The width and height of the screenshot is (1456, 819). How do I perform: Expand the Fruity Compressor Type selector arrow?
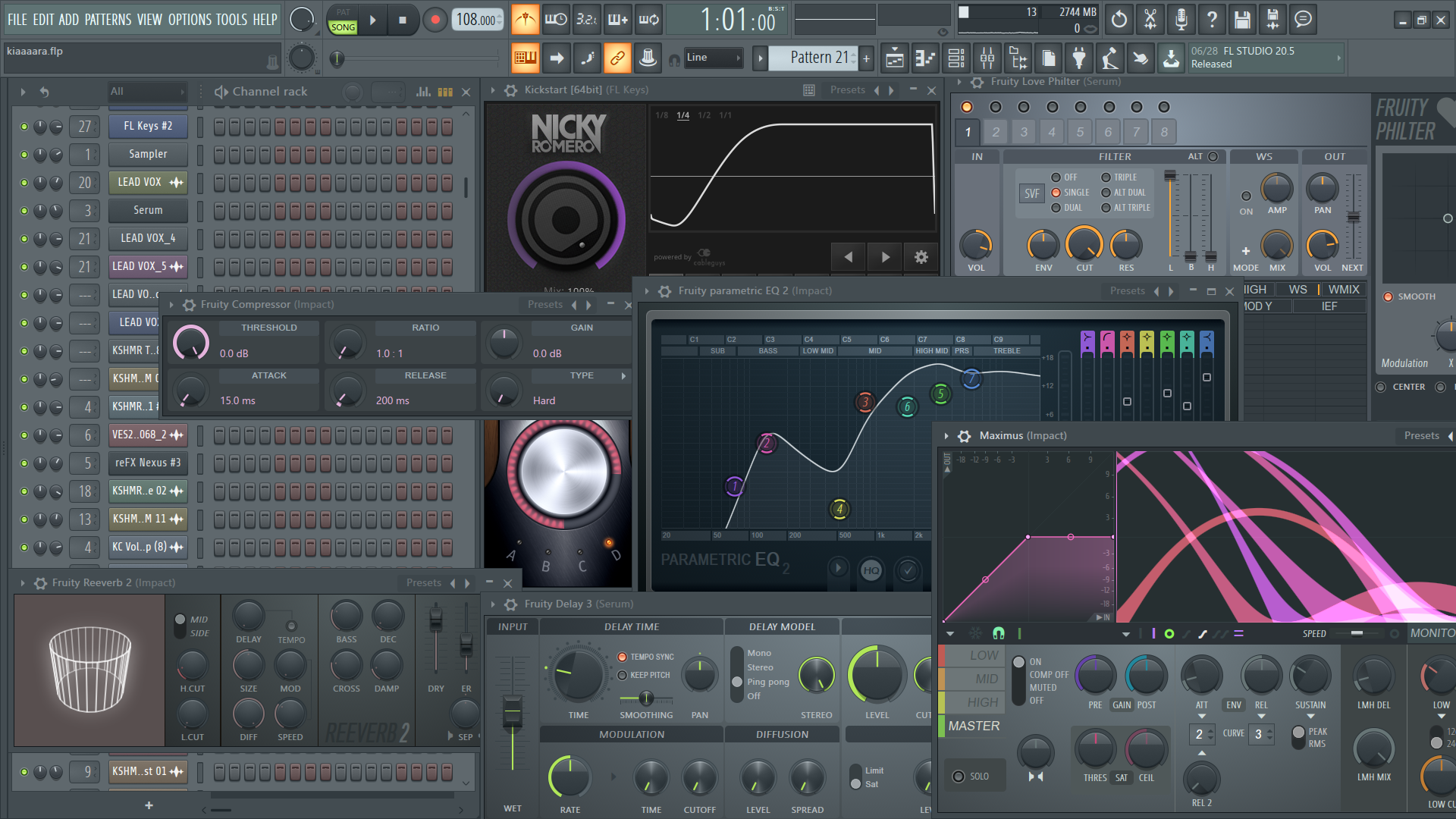[623, 376]
